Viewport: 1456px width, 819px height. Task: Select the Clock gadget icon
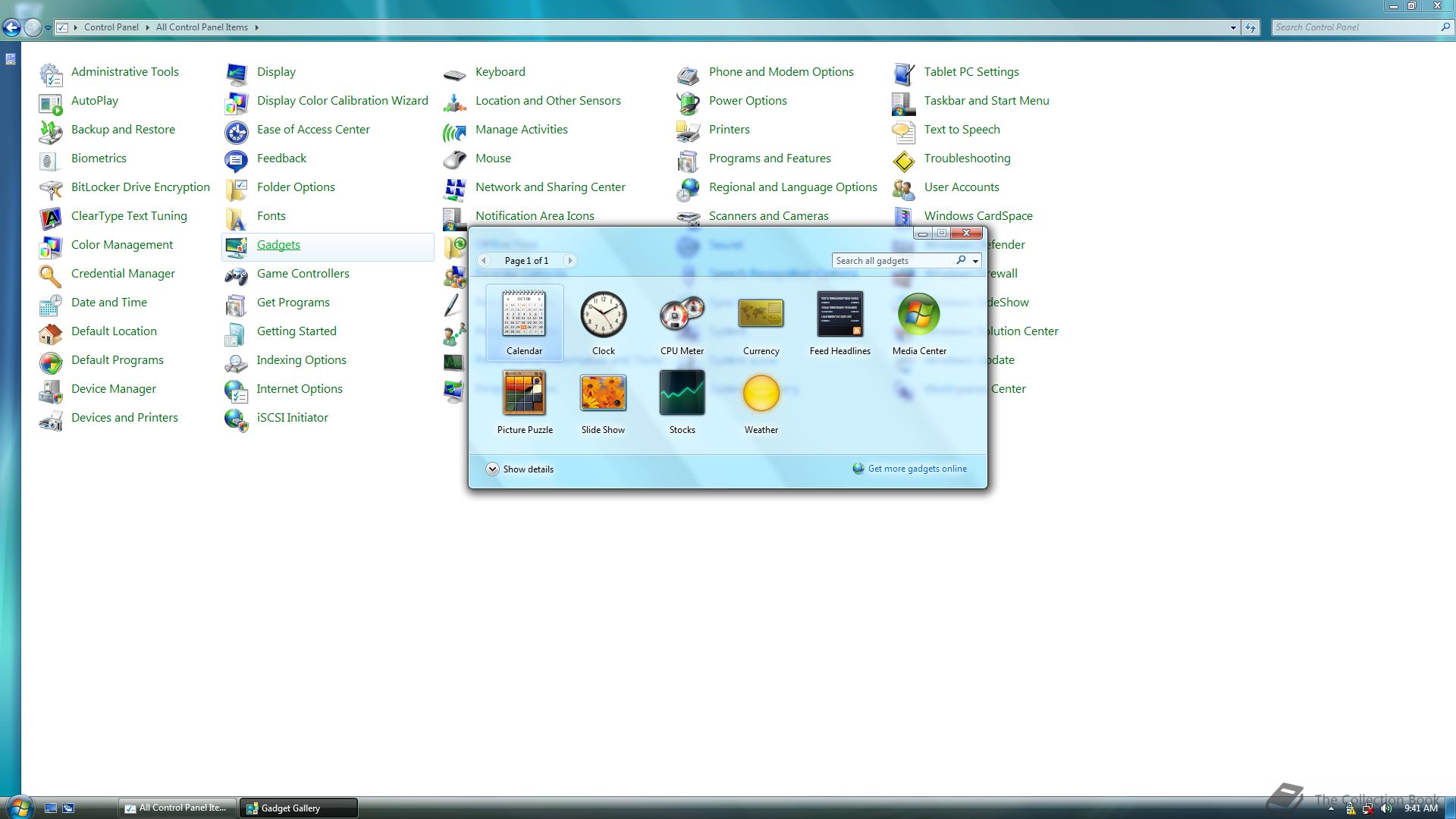[604, 313]
